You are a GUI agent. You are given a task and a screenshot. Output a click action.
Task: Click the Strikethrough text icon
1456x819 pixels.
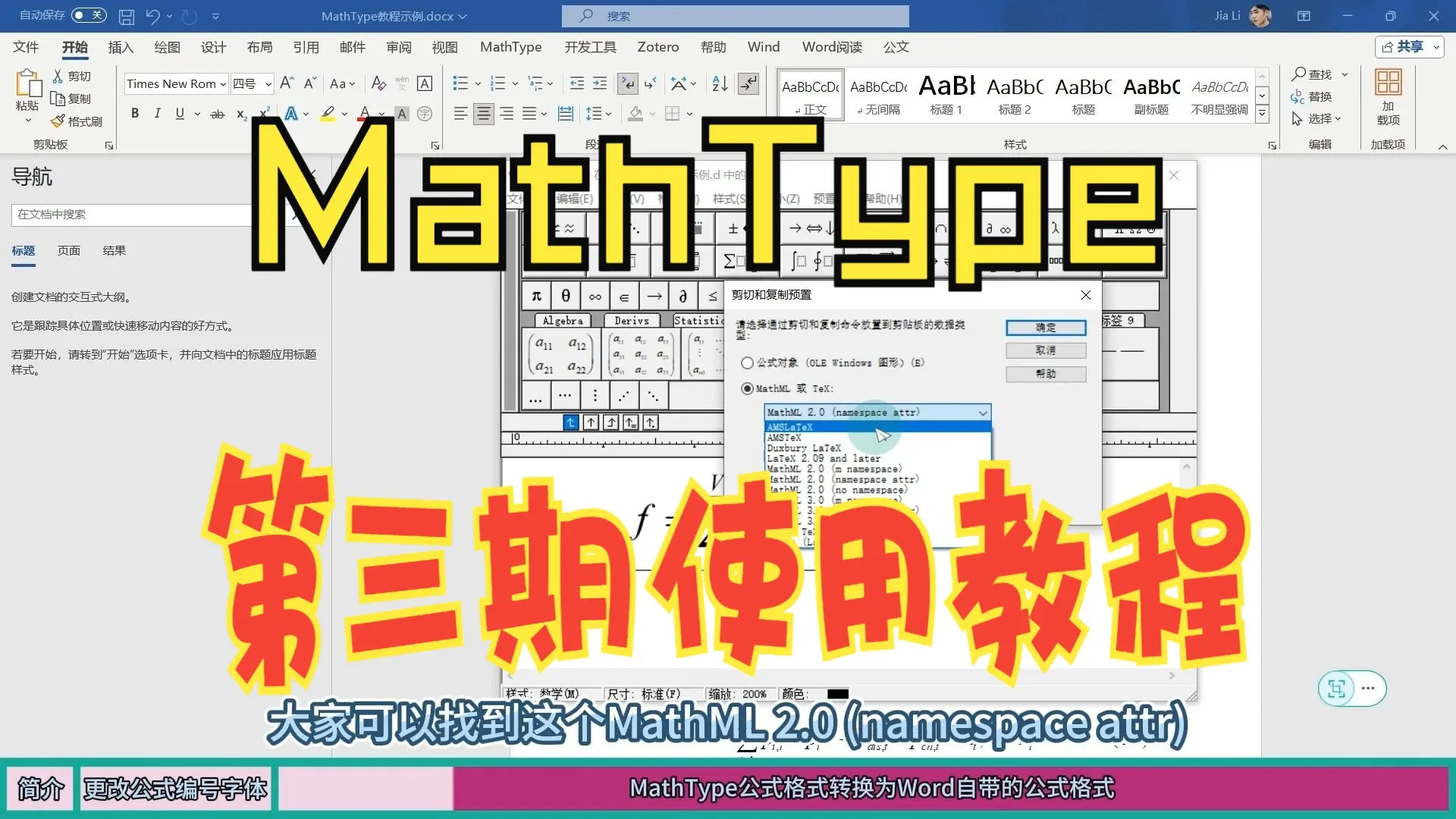(218, 114)
